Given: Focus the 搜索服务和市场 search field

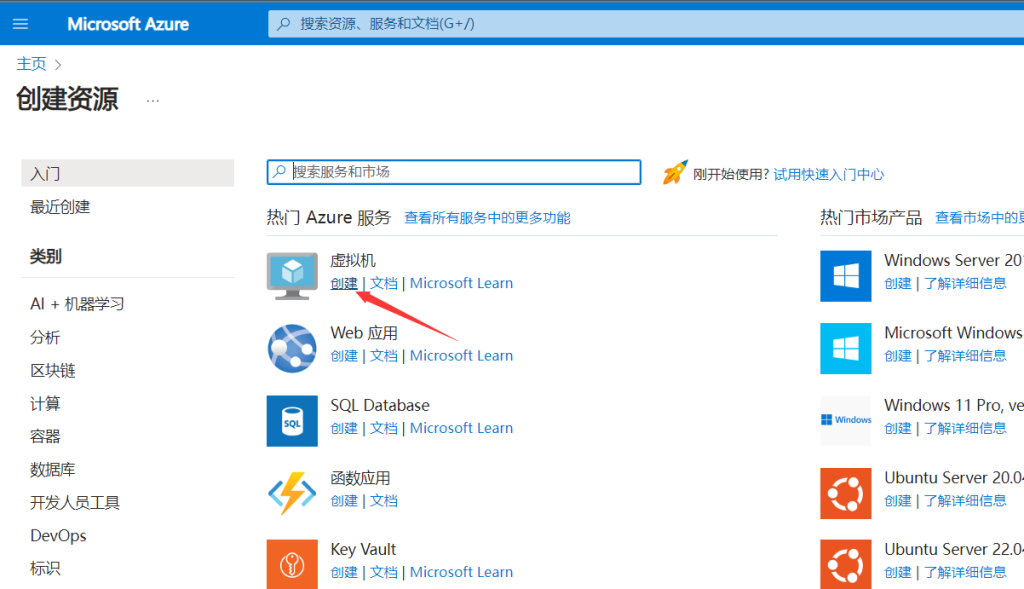Looking at the screenshot, I should pos(460,172).
